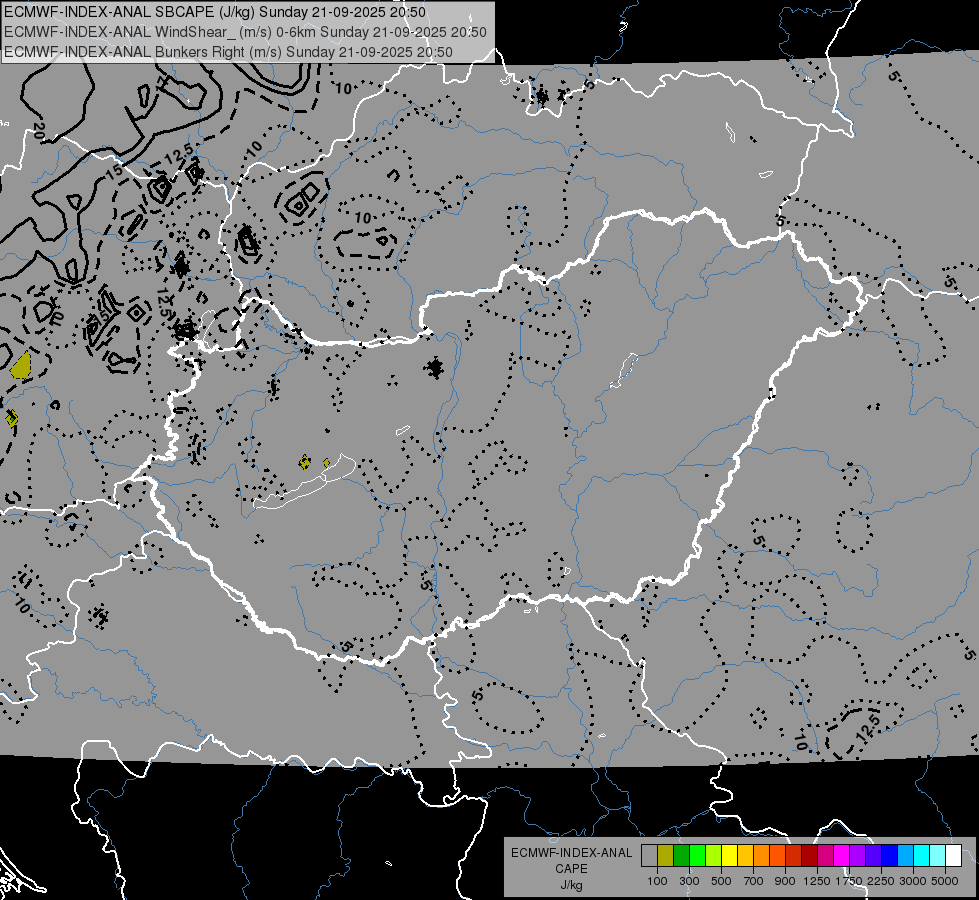
Task: Click the 700 legend value
Action: click(x=754, y=881)
